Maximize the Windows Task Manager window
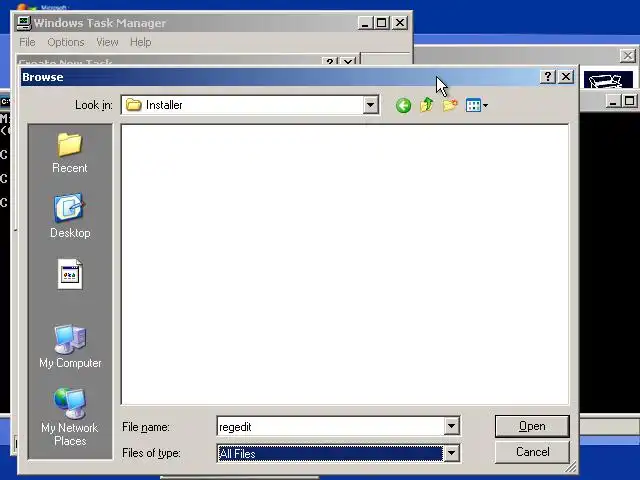 click(382, 23)
